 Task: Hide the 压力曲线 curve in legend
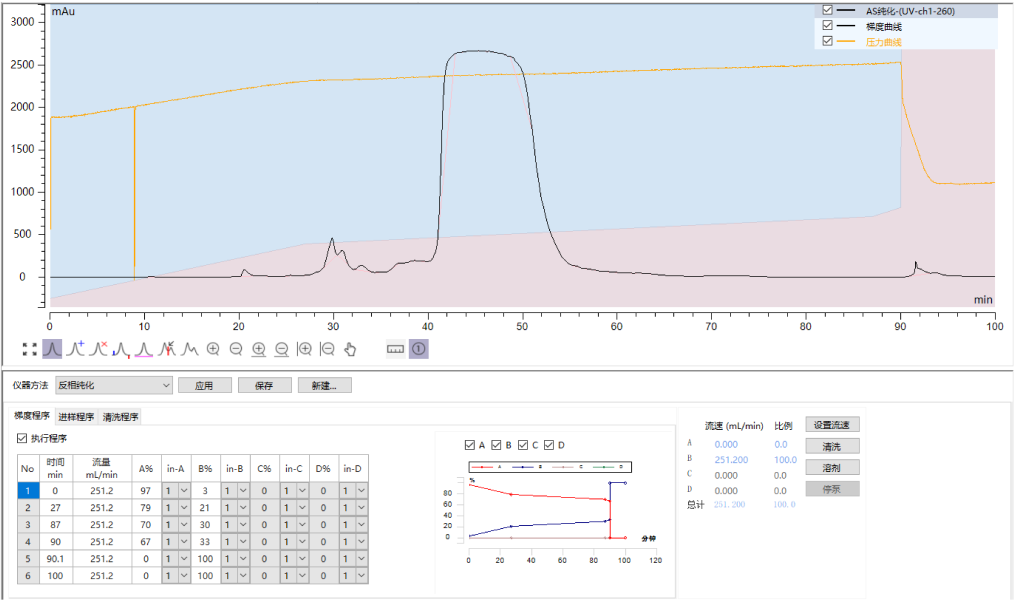827,41
